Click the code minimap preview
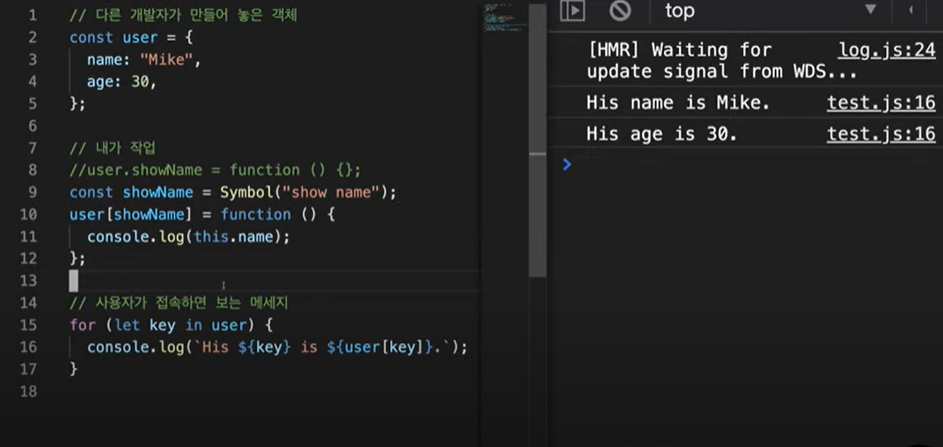Screen dimensions: 943x447 505,17
